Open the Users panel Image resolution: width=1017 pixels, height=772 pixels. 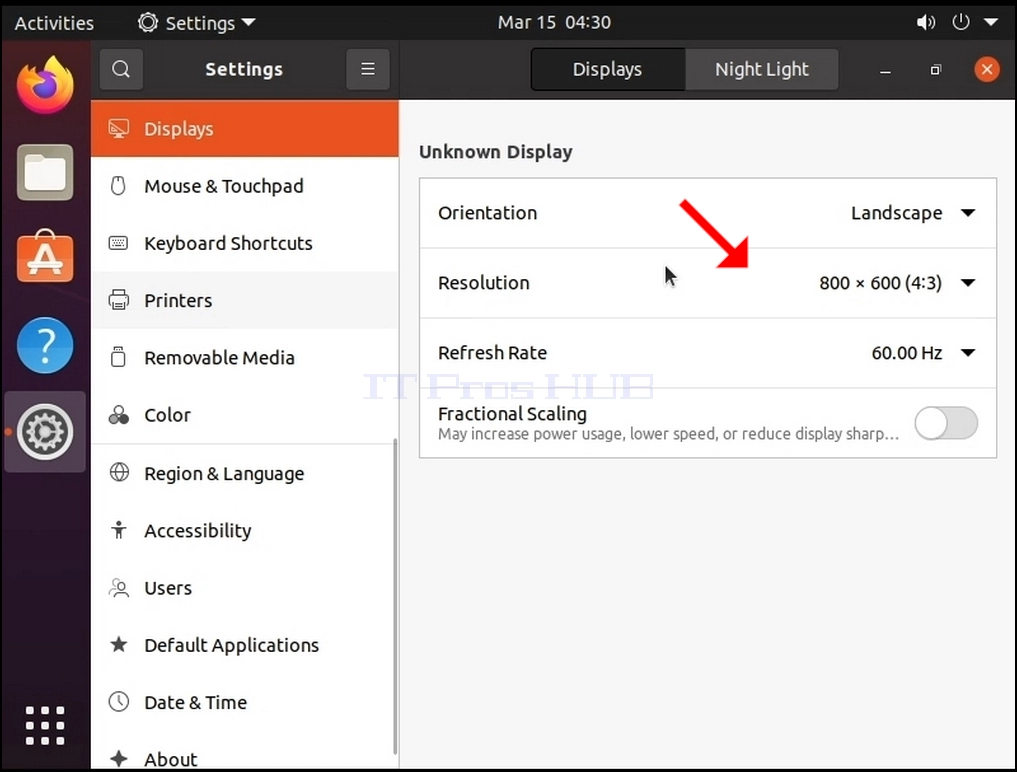click(x=245, y=588)
